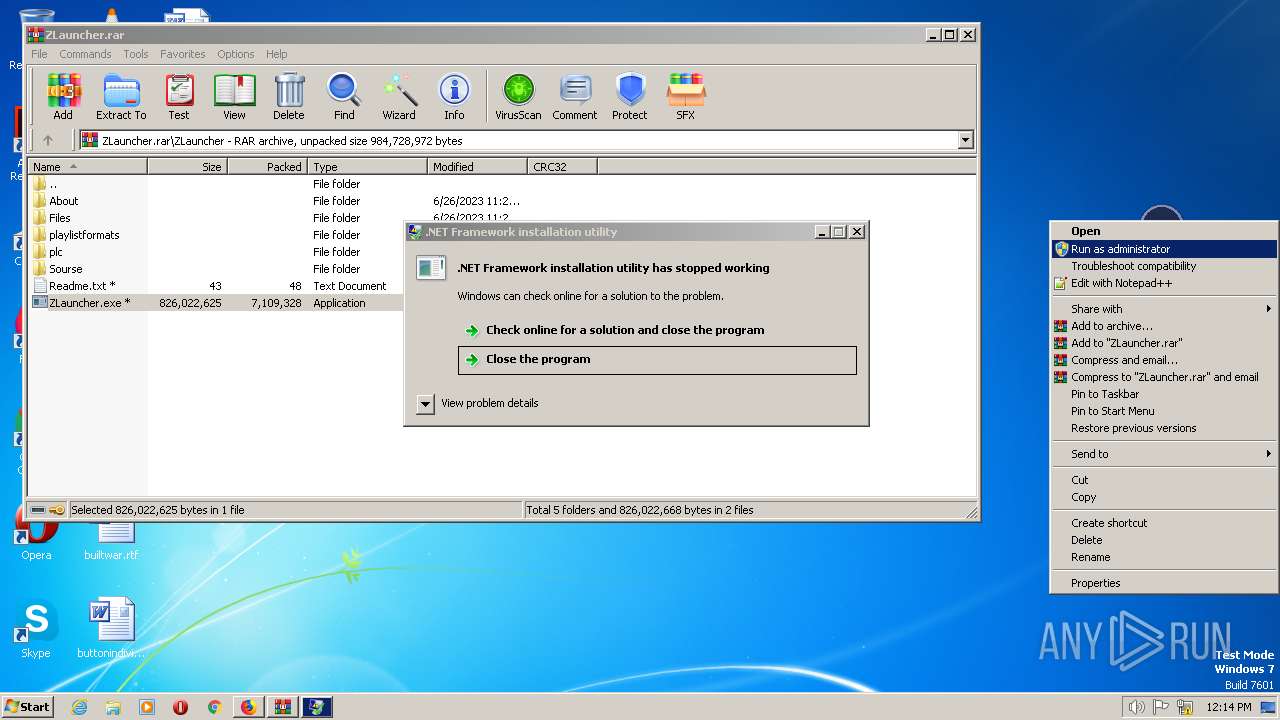Click the Add toolbar icon in WinRAR
The width and height of the screenshot is (1280, 720).
click(63, 97)
